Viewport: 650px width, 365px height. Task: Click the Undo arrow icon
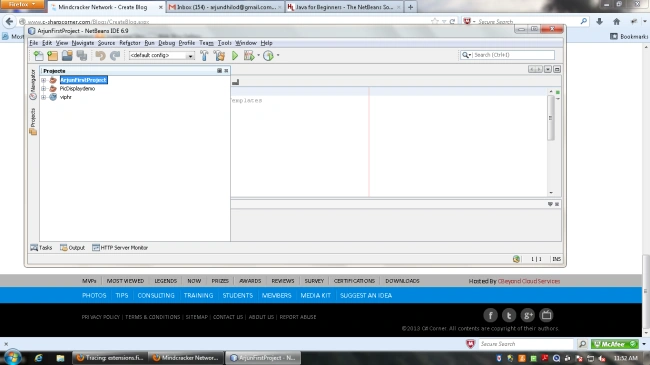tap(100, 56)
